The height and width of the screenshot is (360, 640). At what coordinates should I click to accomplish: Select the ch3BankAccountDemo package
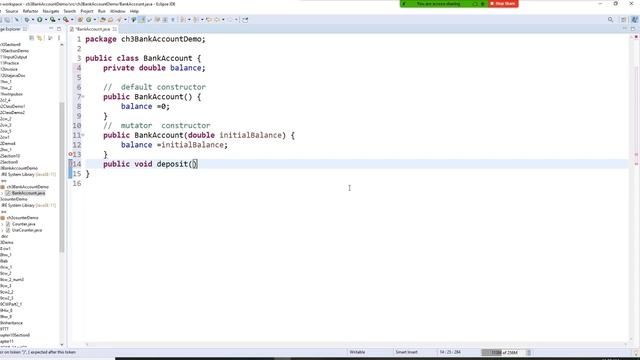pyautogui.click(x=27, y=187)
